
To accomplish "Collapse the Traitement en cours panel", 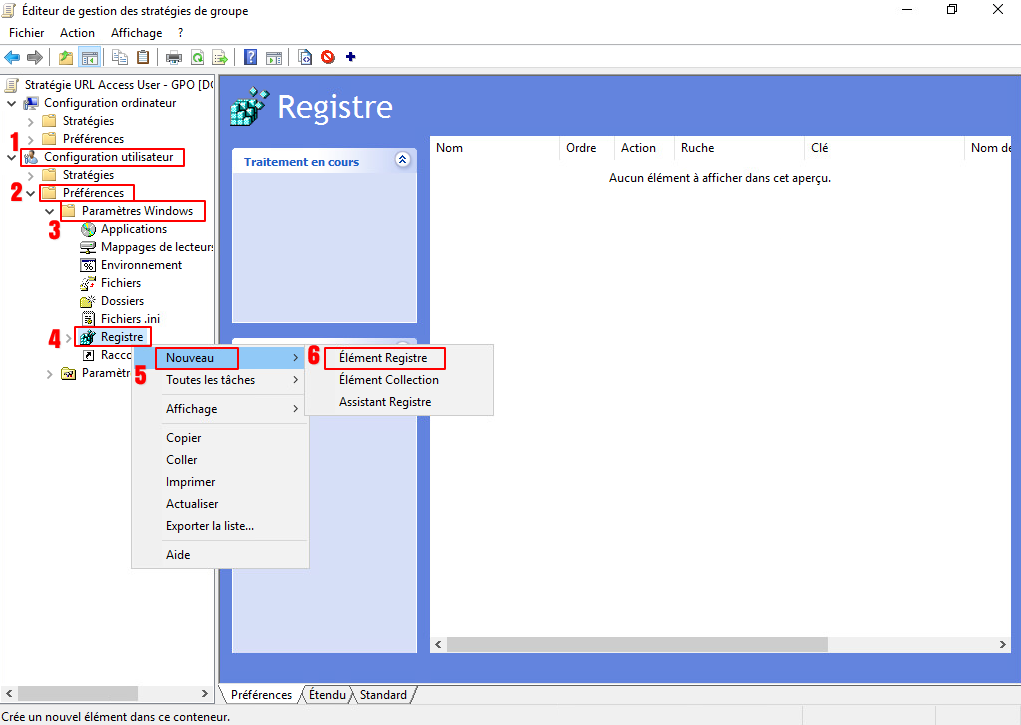I will coord(402,160).
